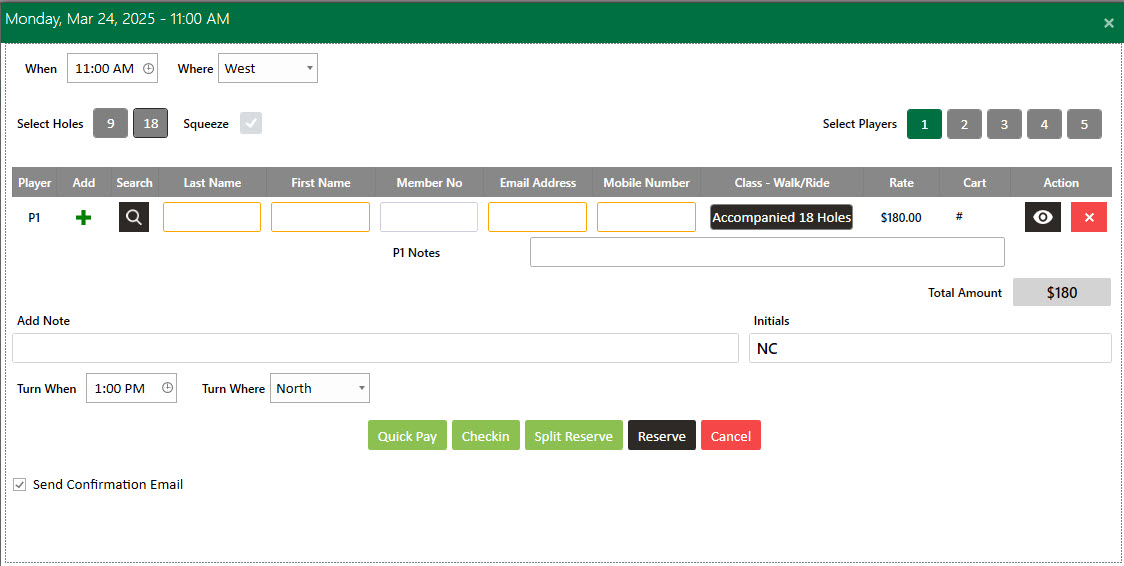
Task: Select 9 holes
Action: pos(110,123)
